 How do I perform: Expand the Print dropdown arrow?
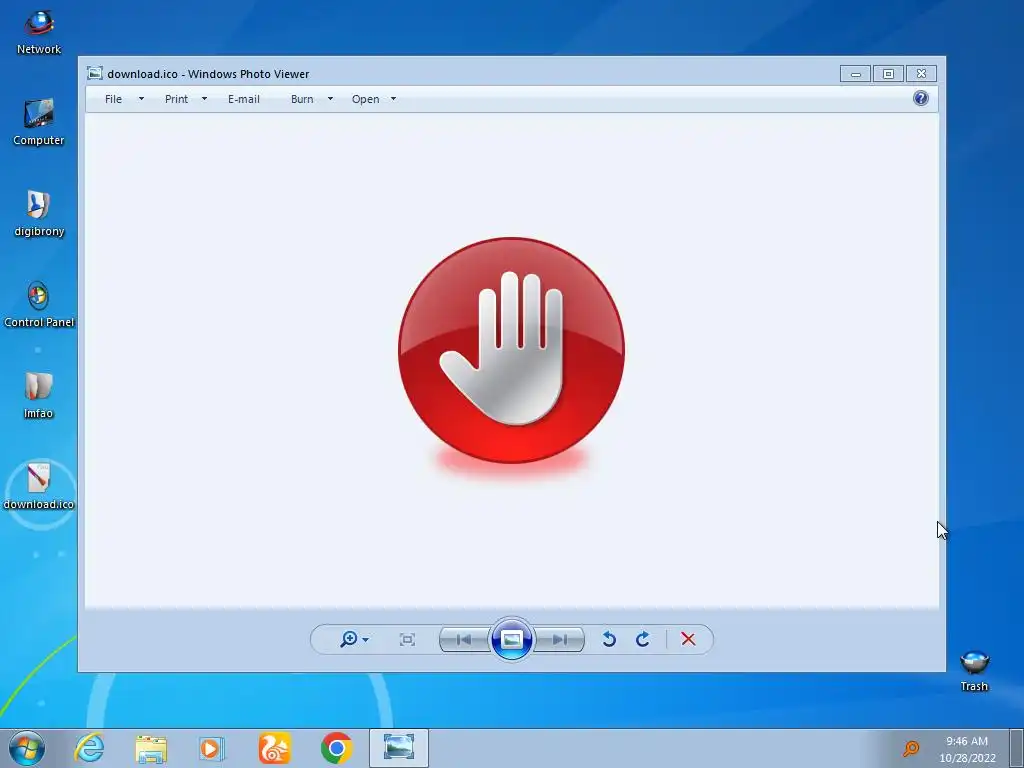coord(204,99)
